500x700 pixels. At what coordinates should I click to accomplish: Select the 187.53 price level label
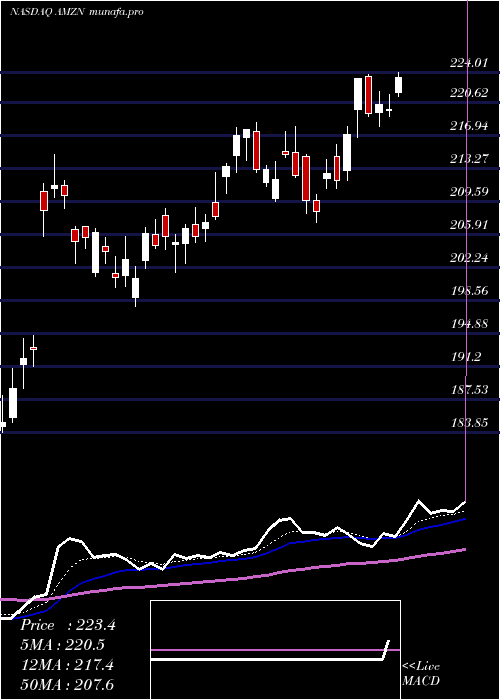(469, 389)
